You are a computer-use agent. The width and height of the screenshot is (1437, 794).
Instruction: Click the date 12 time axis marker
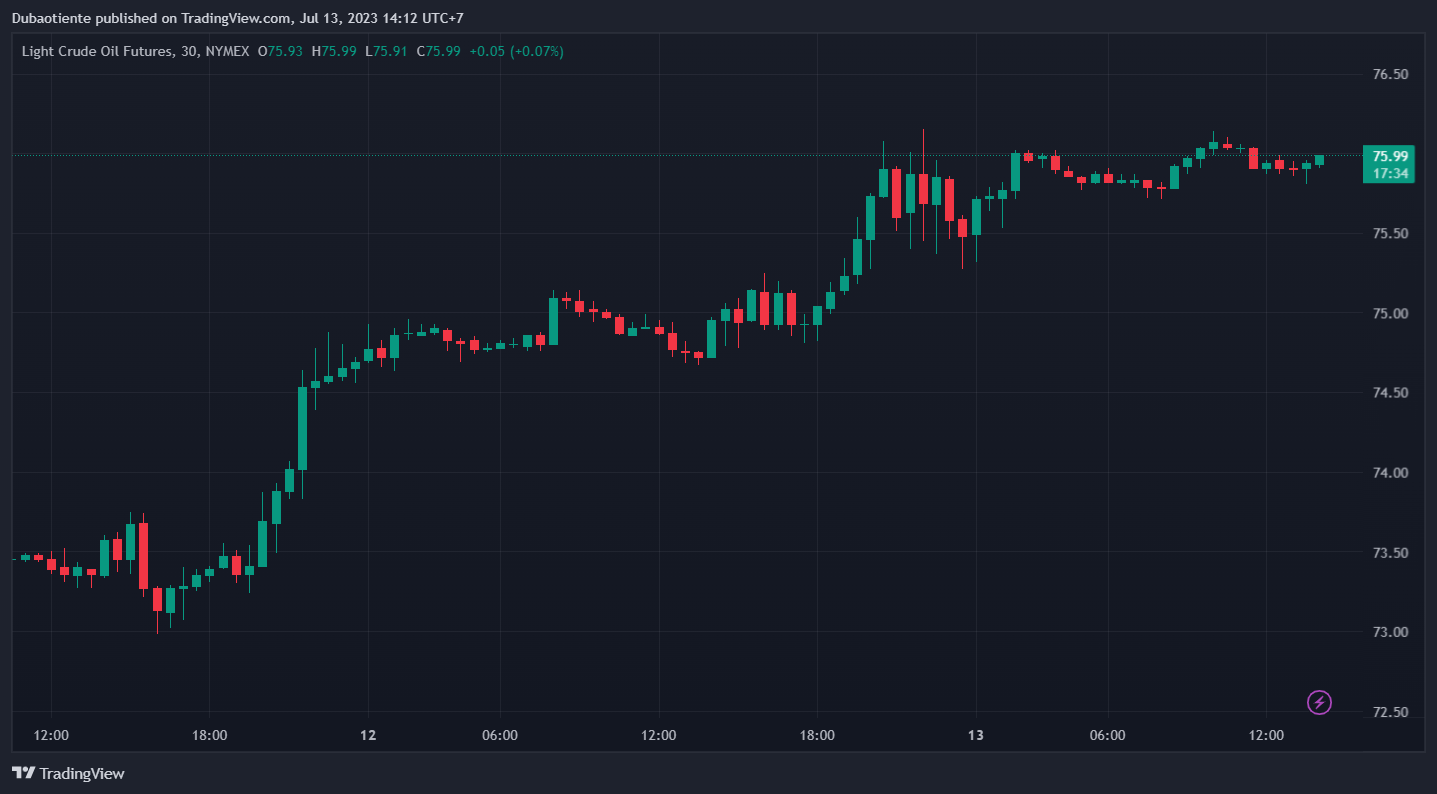368,735
